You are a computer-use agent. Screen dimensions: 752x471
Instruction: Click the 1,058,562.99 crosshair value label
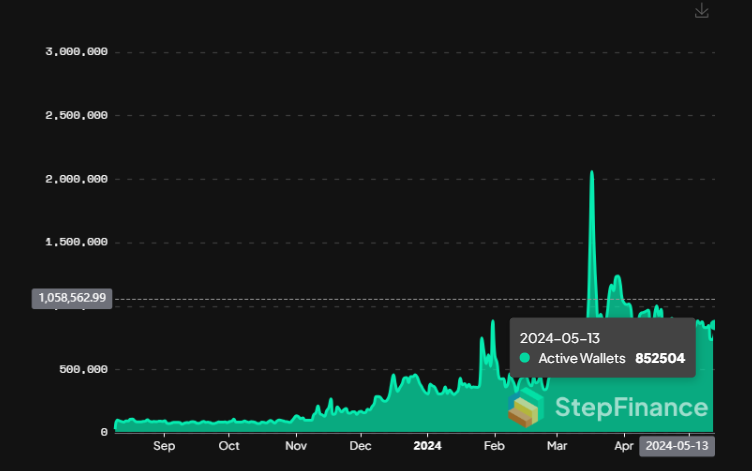(x=72, y=298)
